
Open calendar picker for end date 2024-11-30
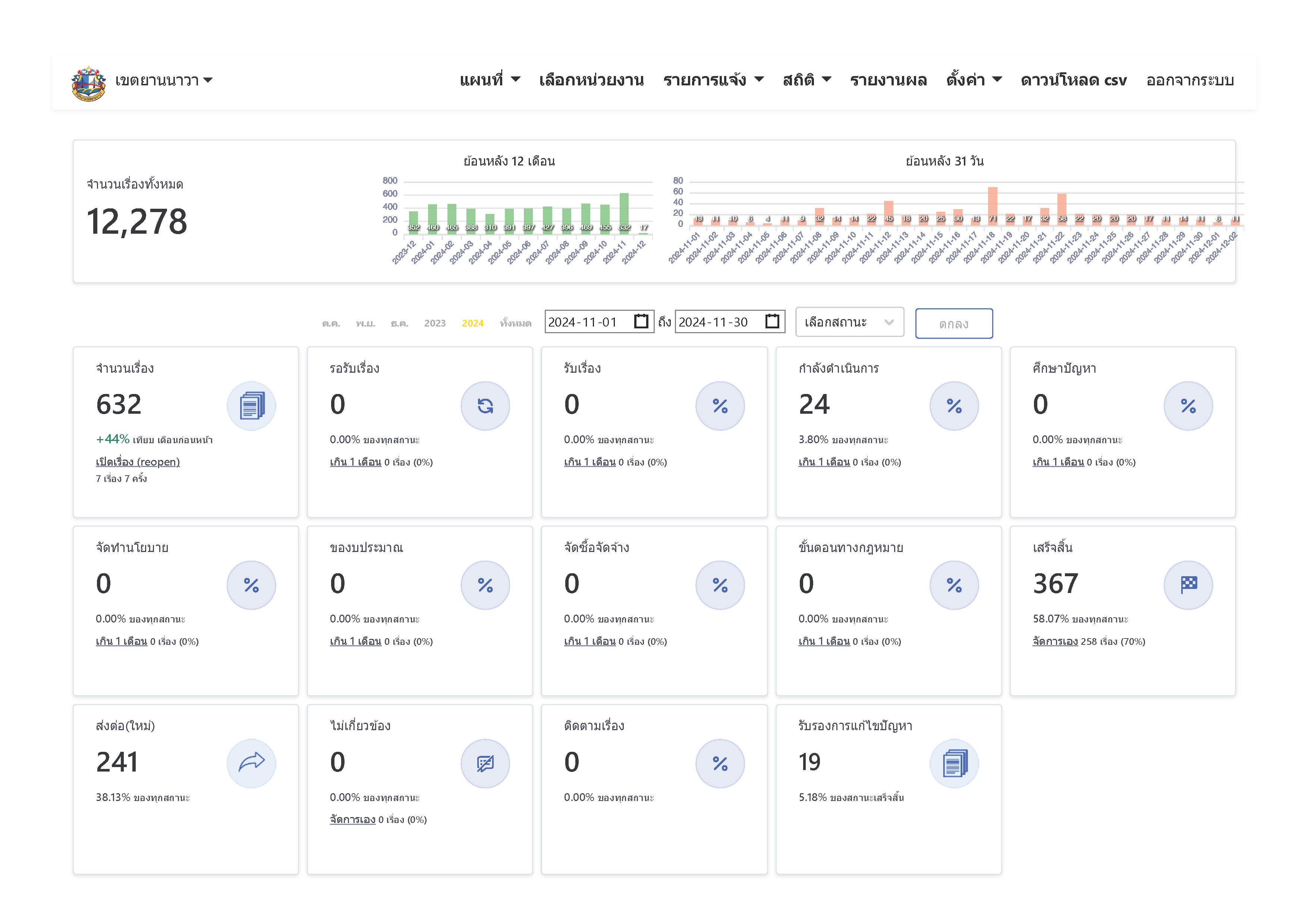pos(772,322)
